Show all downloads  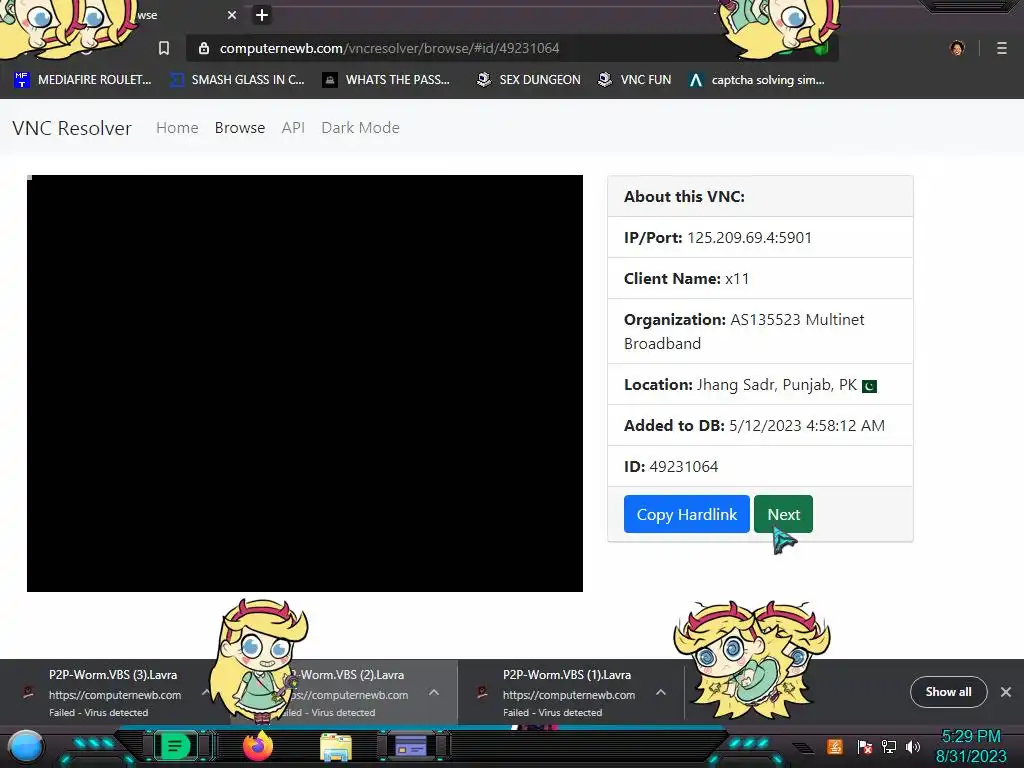[948, 692]
